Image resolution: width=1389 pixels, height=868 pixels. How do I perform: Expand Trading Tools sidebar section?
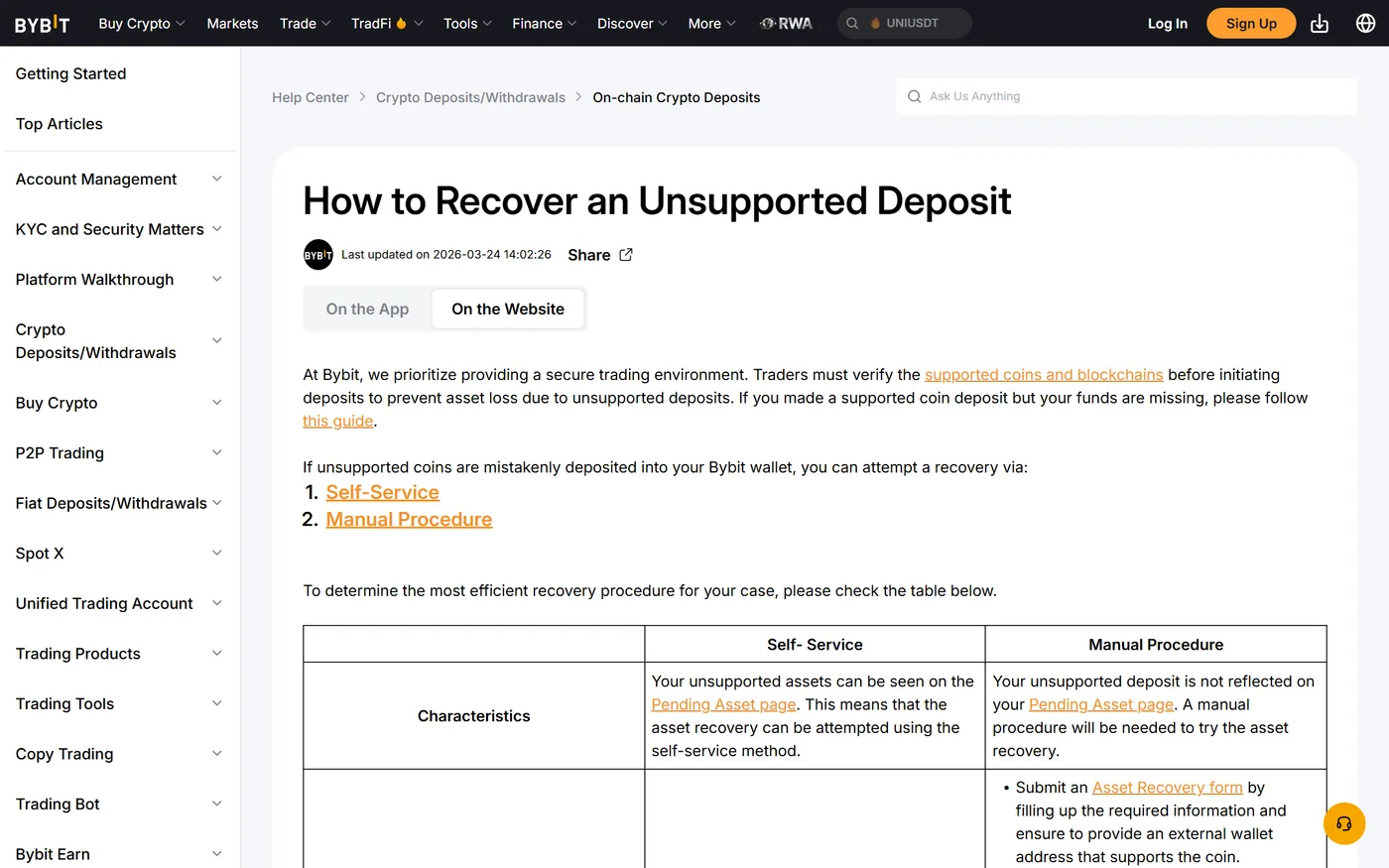(x=119, y=703)
